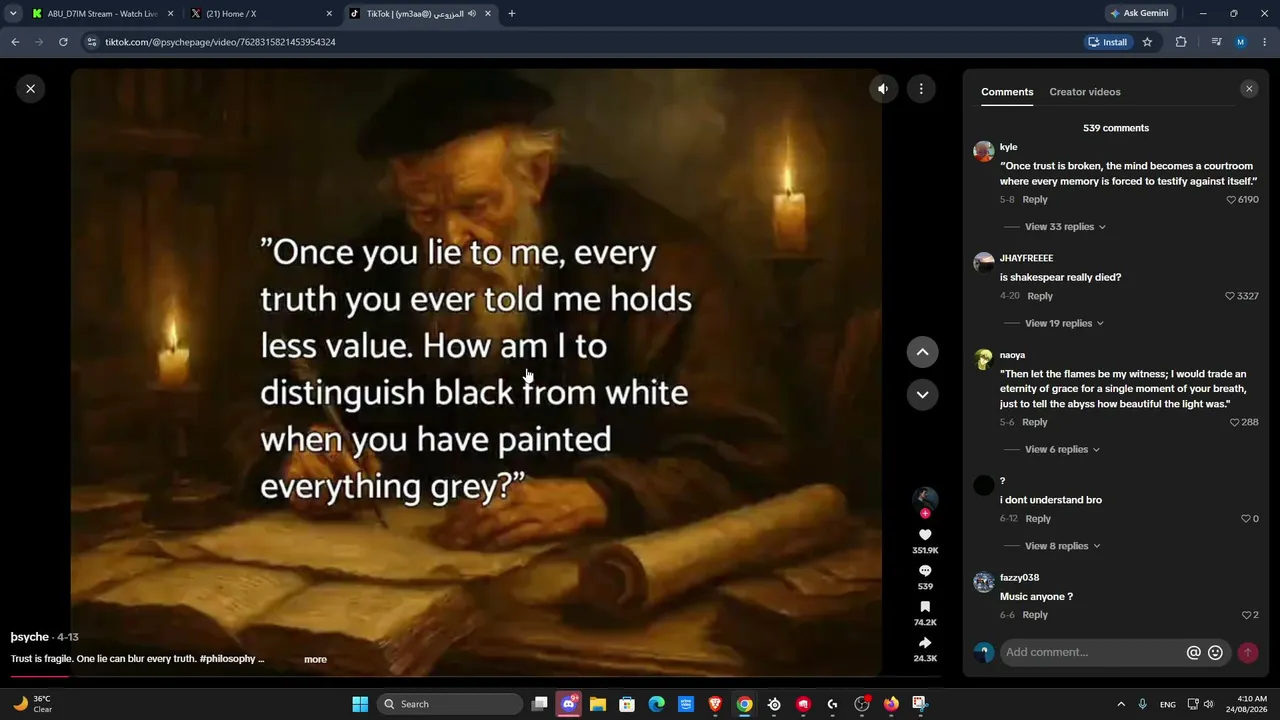Like the video with the heart icon

coord(925,535)
